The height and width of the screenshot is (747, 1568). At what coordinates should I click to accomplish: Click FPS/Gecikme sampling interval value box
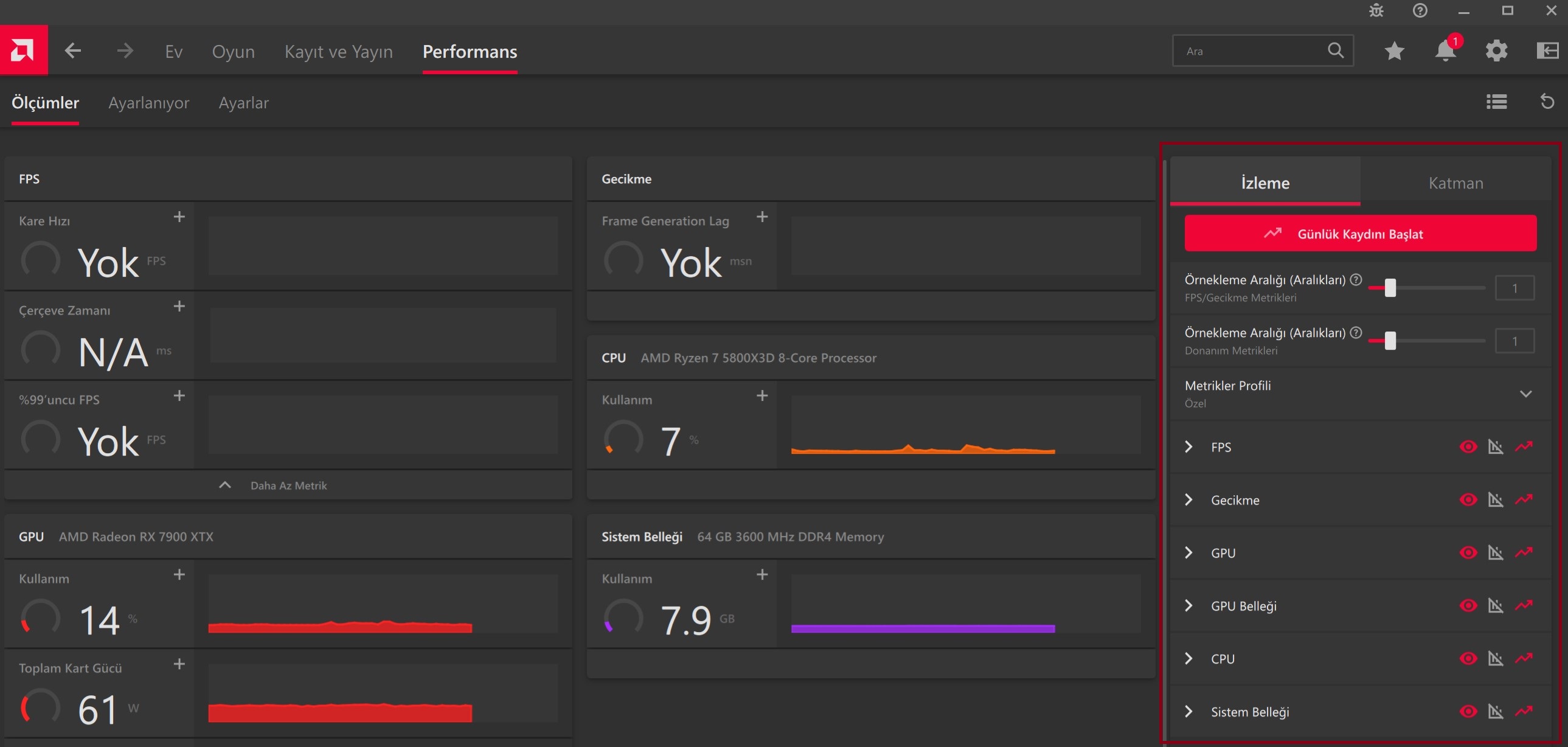[x=1514, y=288]
